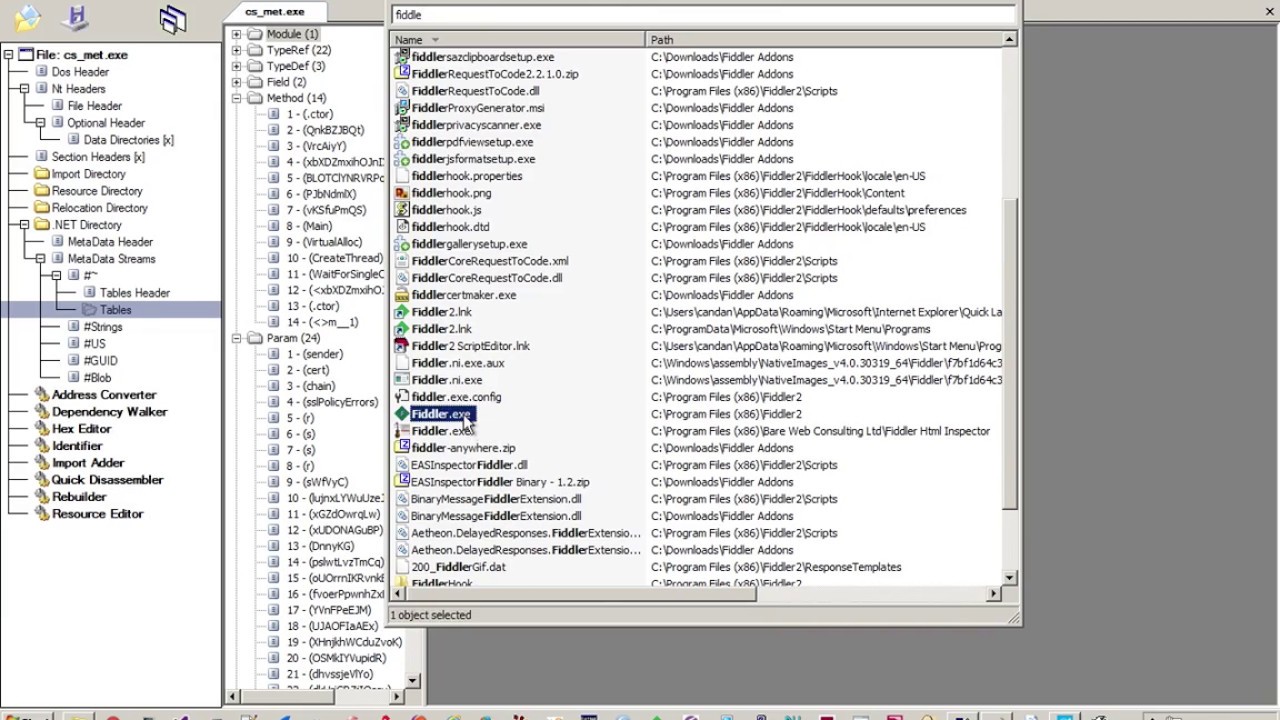Select the Data Directories [x] item
The width and height of the screenshot is (1280, 720).
click(x=129, y=140)
